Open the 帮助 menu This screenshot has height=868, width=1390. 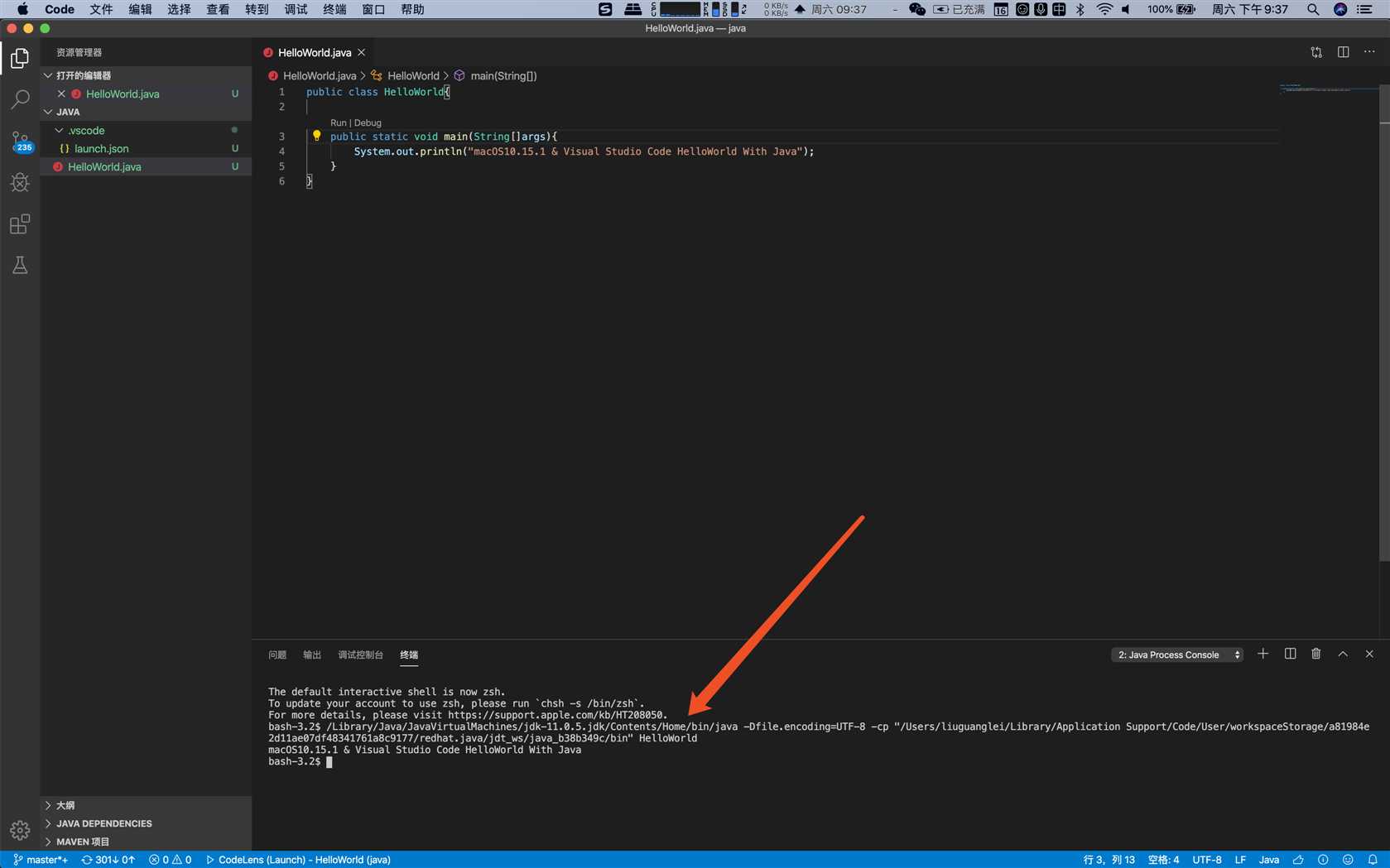coord(412,9)
